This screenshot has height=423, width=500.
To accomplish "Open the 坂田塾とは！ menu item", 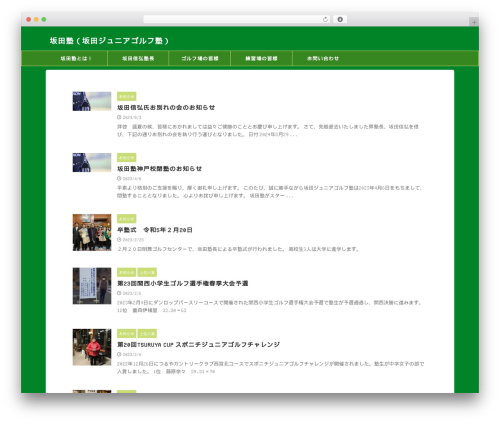I will point(76,58).
